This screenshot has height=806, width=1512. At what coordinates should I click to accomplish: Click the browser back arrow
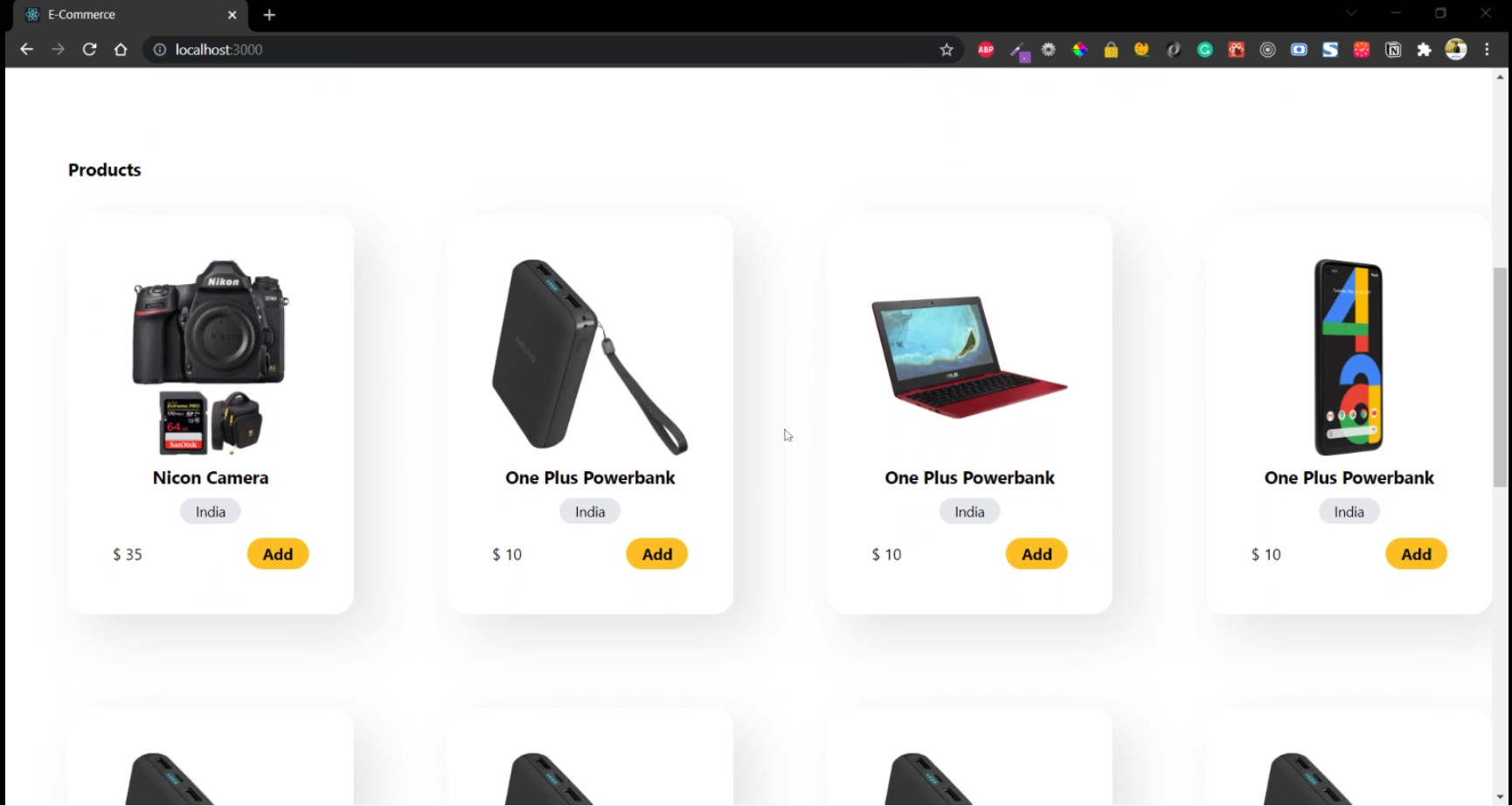tap(26, 50)
